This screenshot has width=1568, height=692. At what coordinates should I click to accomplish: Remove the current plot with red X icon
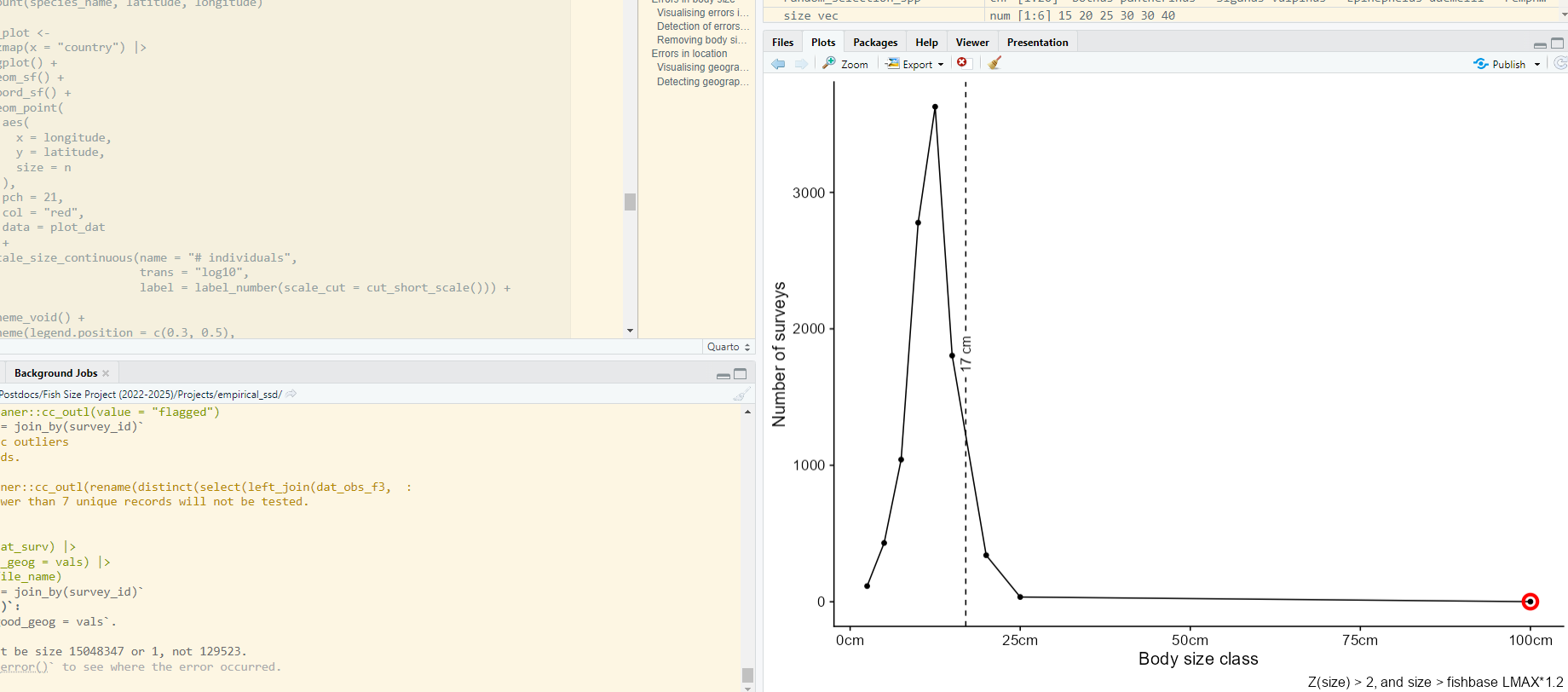962,63
